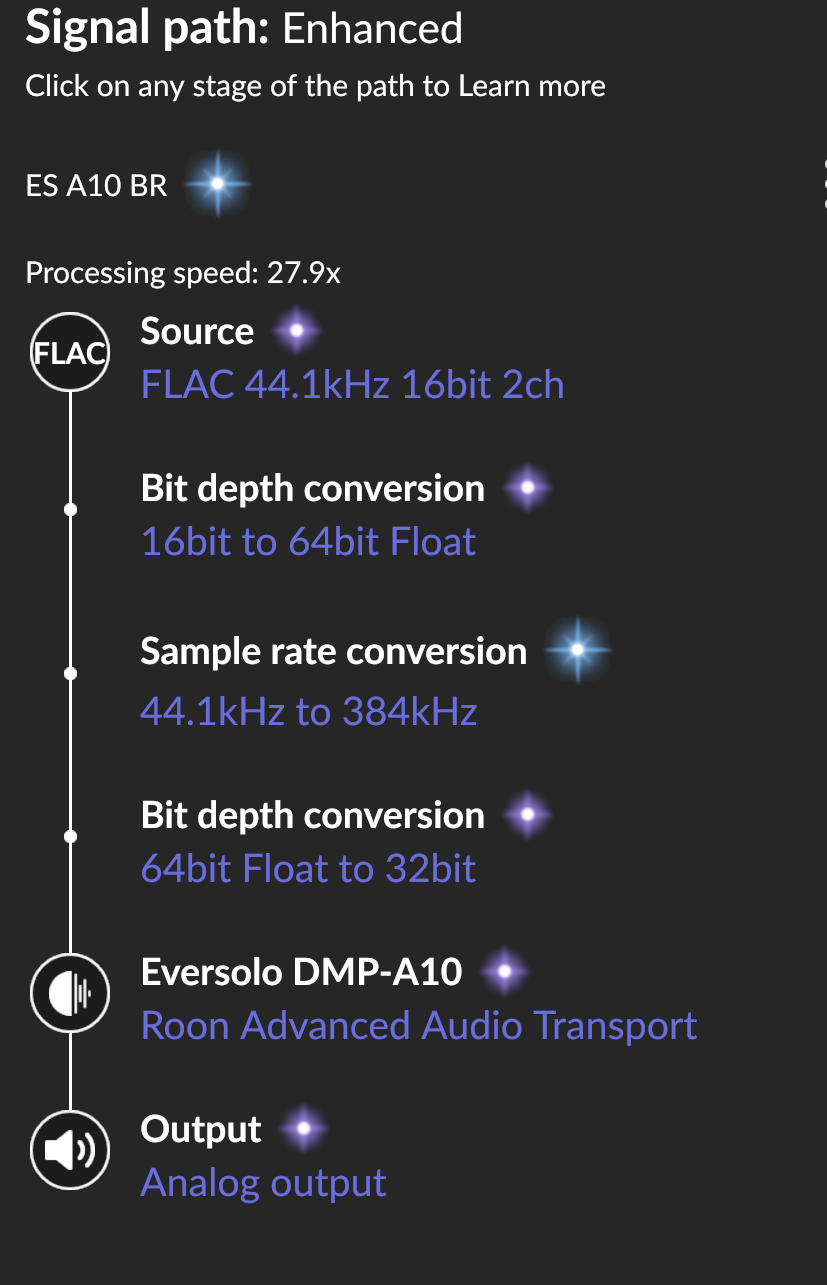Open FLAC 44.1kHz 16bit 2ch details
This screenshot has width=827, height=1285.
352,385
